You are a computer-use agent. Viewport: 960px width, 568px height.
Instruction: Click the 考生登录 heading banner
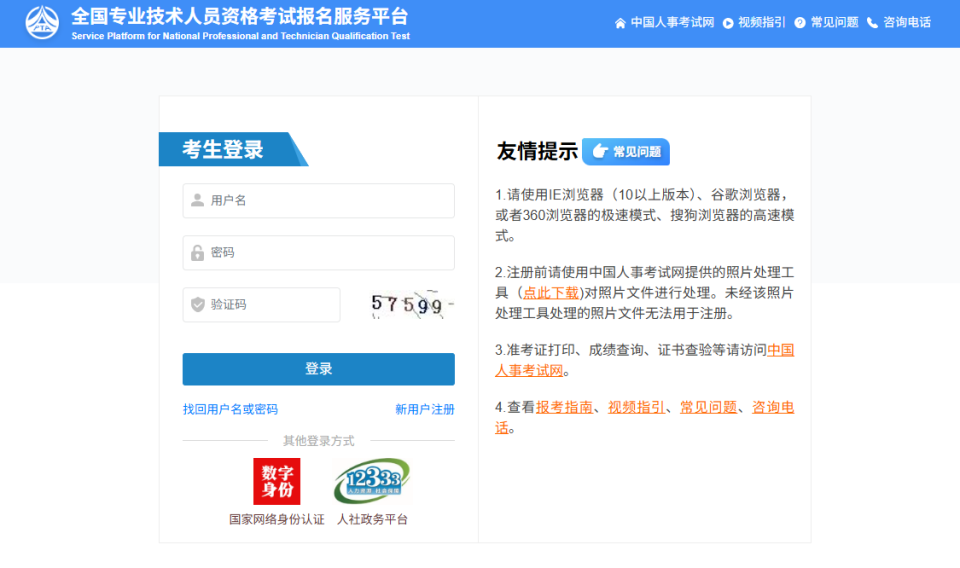233,149
